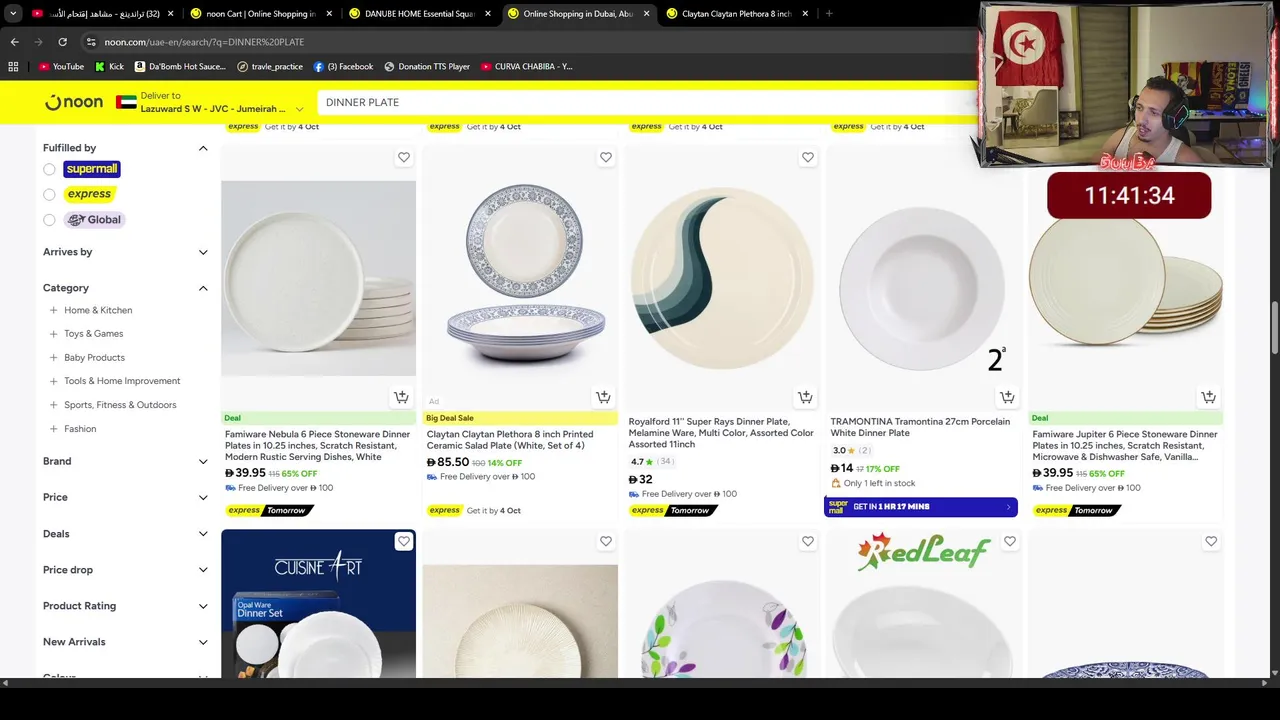Add Famiware Nebula plates to cart

coord(401,397)
